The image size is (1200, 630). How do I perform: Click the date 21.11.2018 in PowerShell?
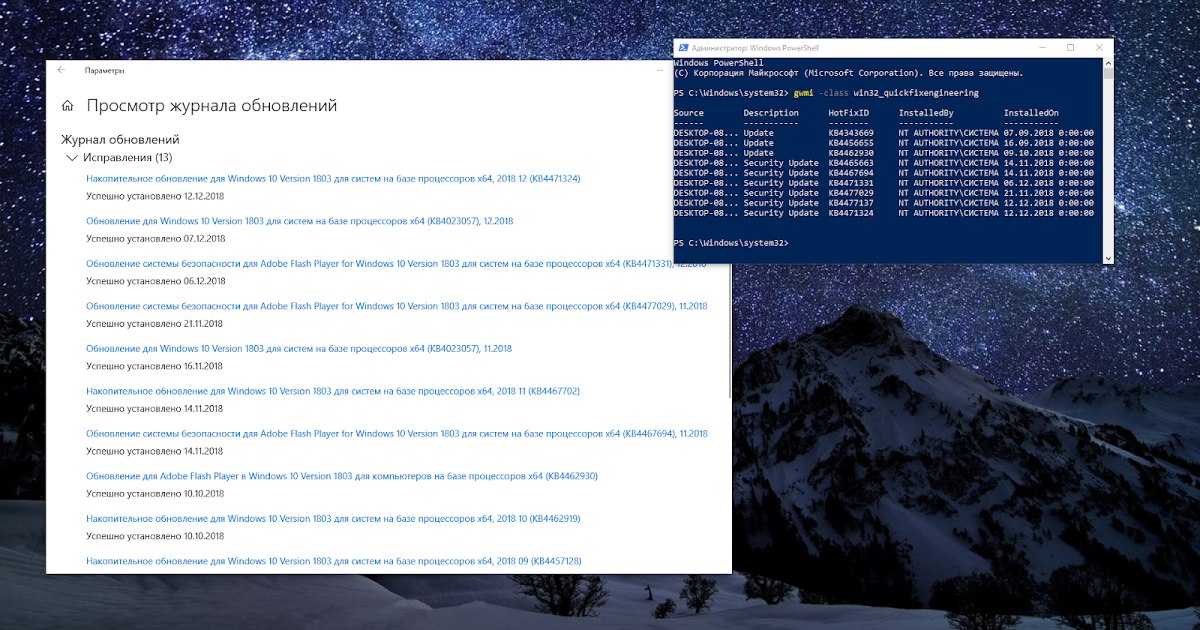click(1029, 193)
